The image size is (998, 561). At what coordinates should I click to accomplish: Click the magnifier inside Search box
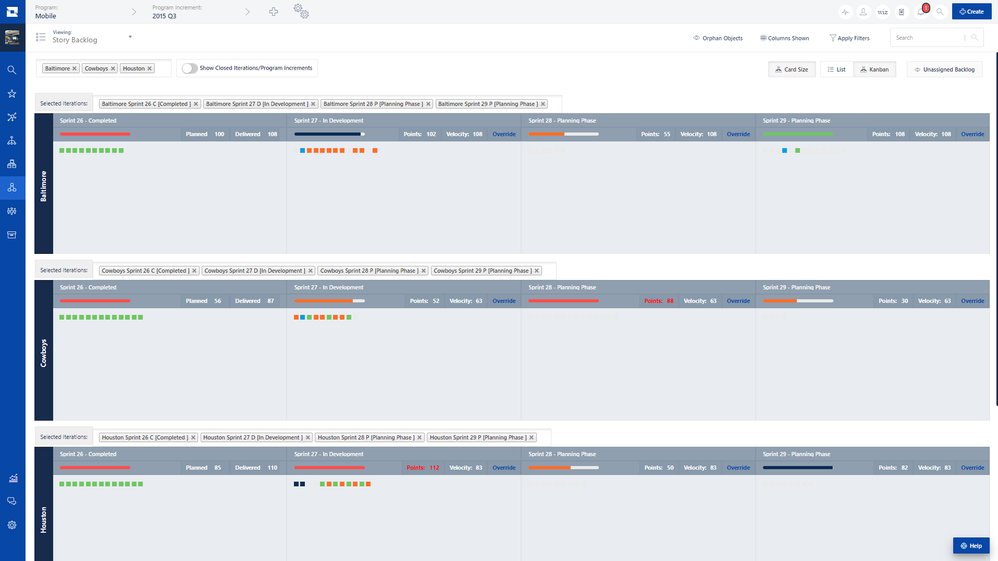974,38
